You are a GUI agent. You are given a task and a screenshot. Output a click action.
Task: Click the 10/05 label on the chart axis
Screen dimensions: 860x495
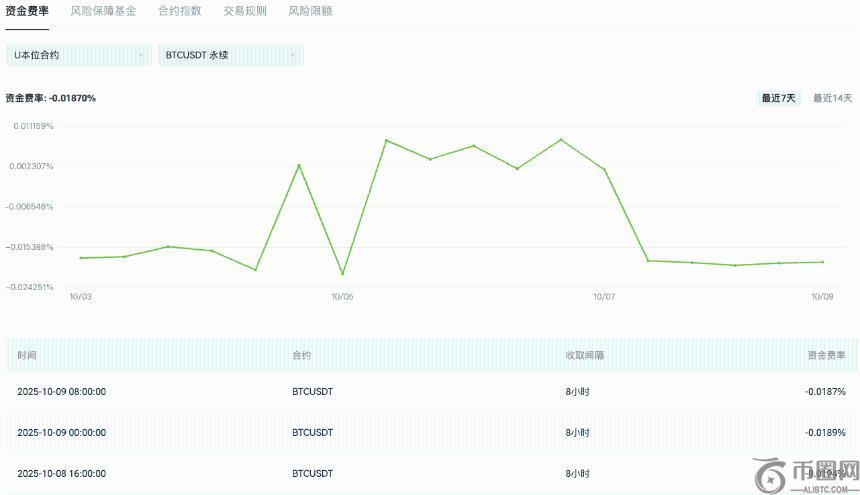(342, 297)
